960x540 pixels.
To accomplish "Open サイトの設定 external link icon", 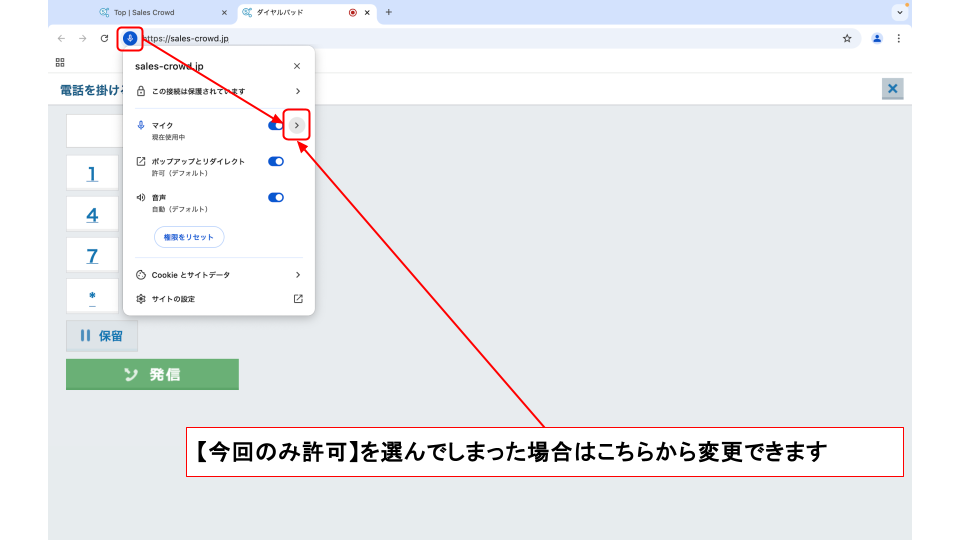I will (297, 298).
